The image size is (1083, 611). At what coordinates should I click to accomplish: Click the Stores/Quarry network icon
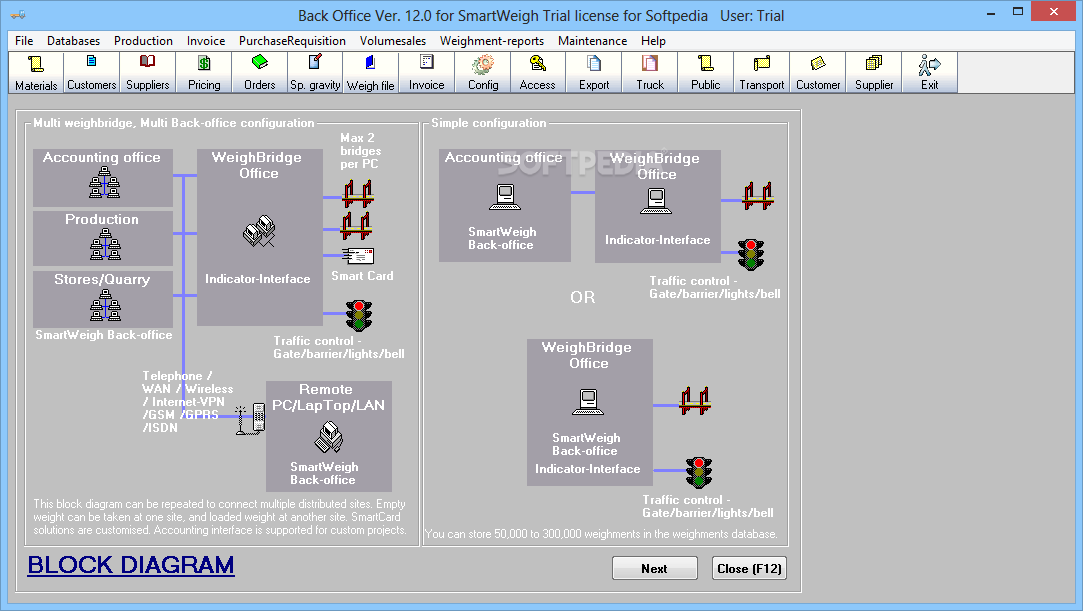tap(105, 305)
